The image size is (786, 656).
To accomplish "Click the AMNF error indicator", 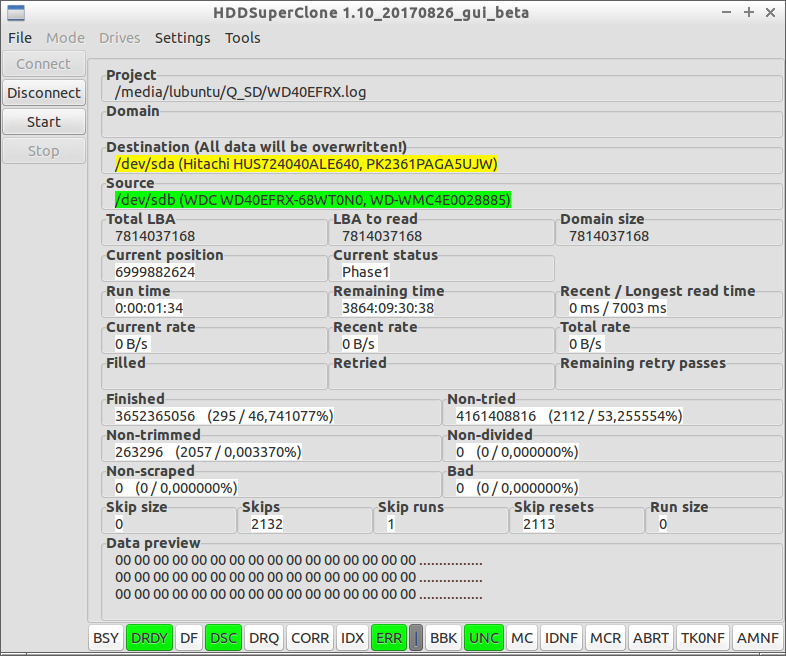I will [x=757, y=638].
